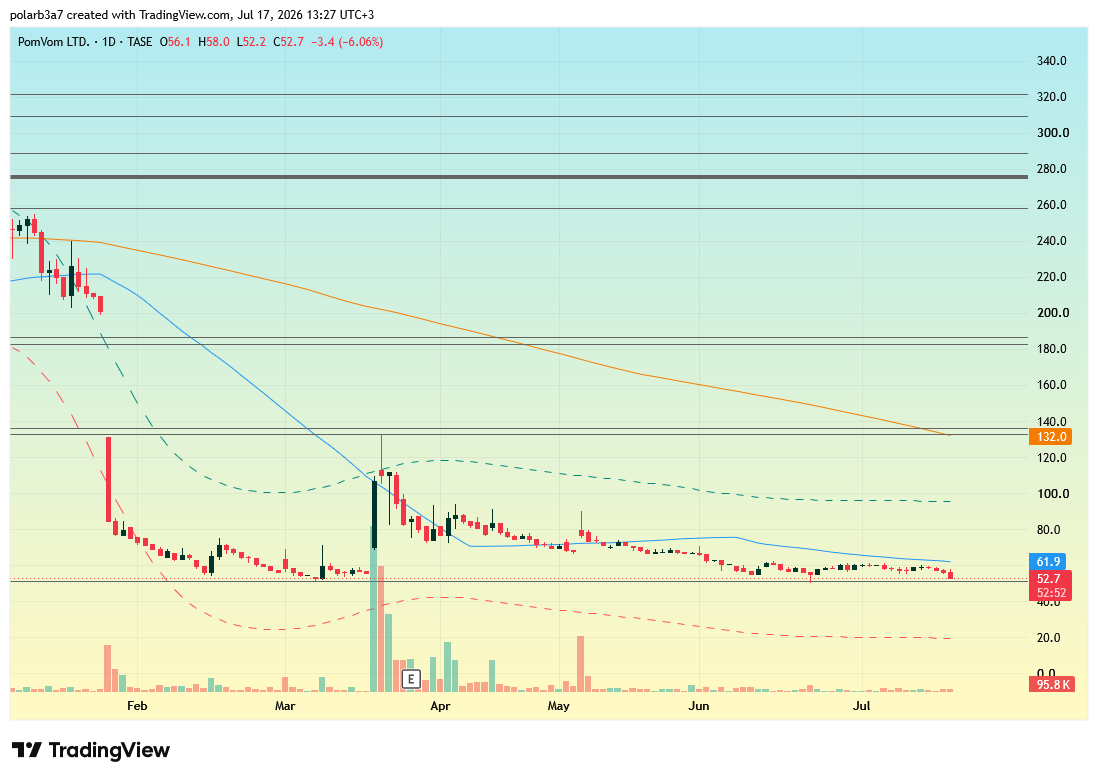Click the large red gap-down candle before February

click(109, 480)
